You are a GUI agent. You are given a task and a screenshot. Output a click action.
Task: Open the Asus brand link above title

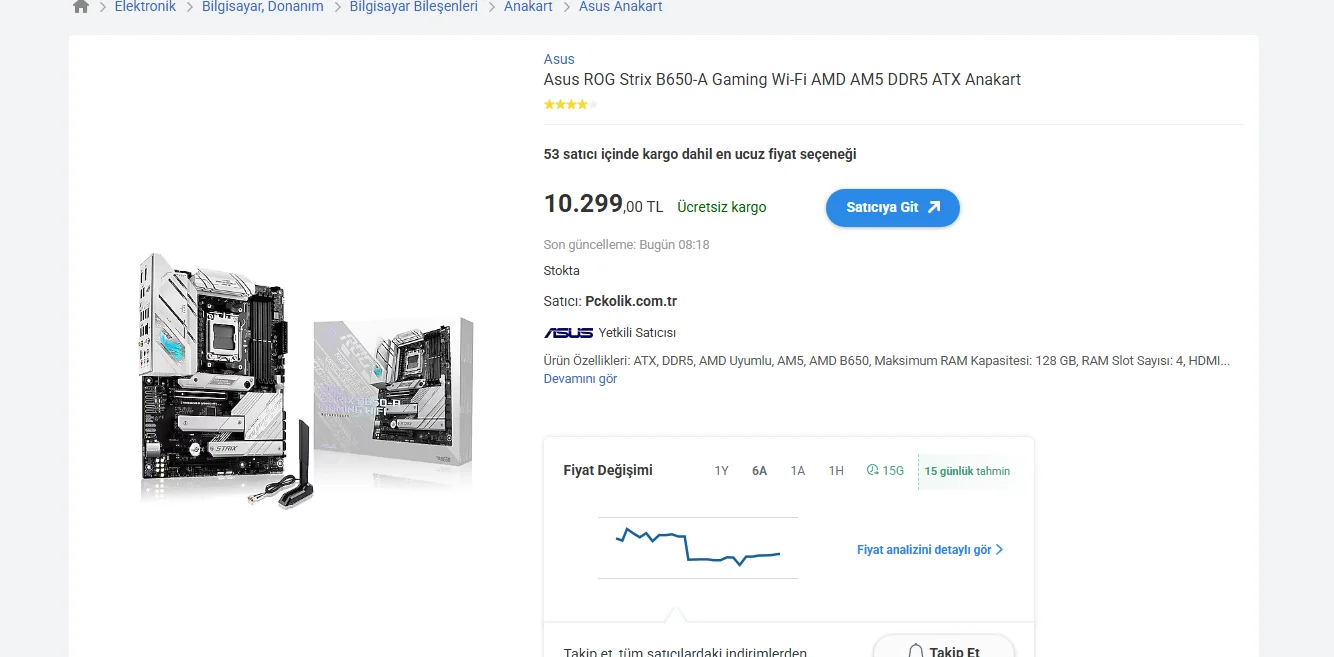559,59
